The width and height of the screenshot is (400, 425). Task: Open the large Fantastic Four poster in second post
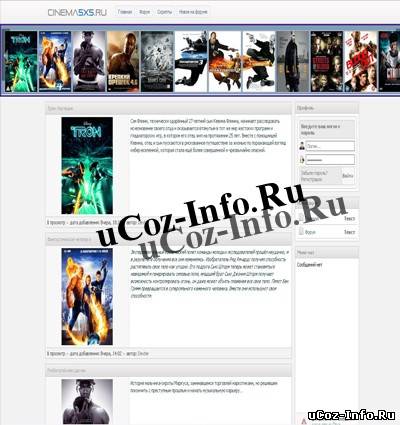(x=87, y=297)
